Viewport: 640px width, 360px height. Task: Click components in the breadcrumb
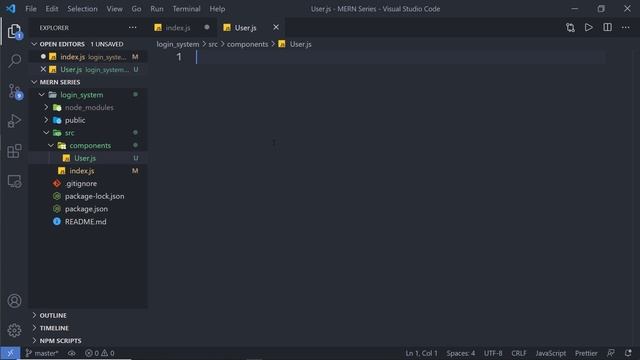coord(247,44)
